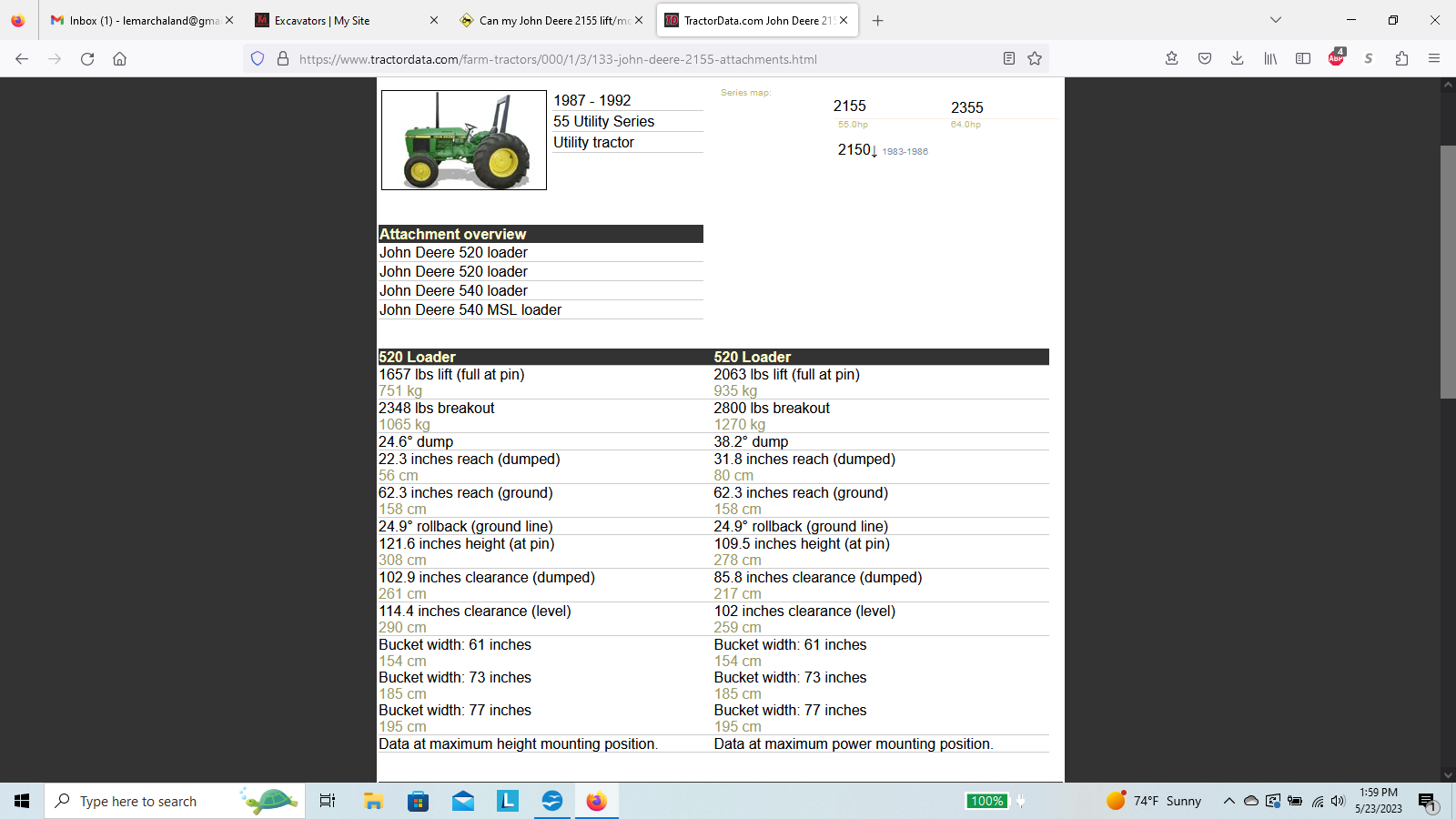View site security padlock information
Screen dimensions: 1456x819
(283, 59)
